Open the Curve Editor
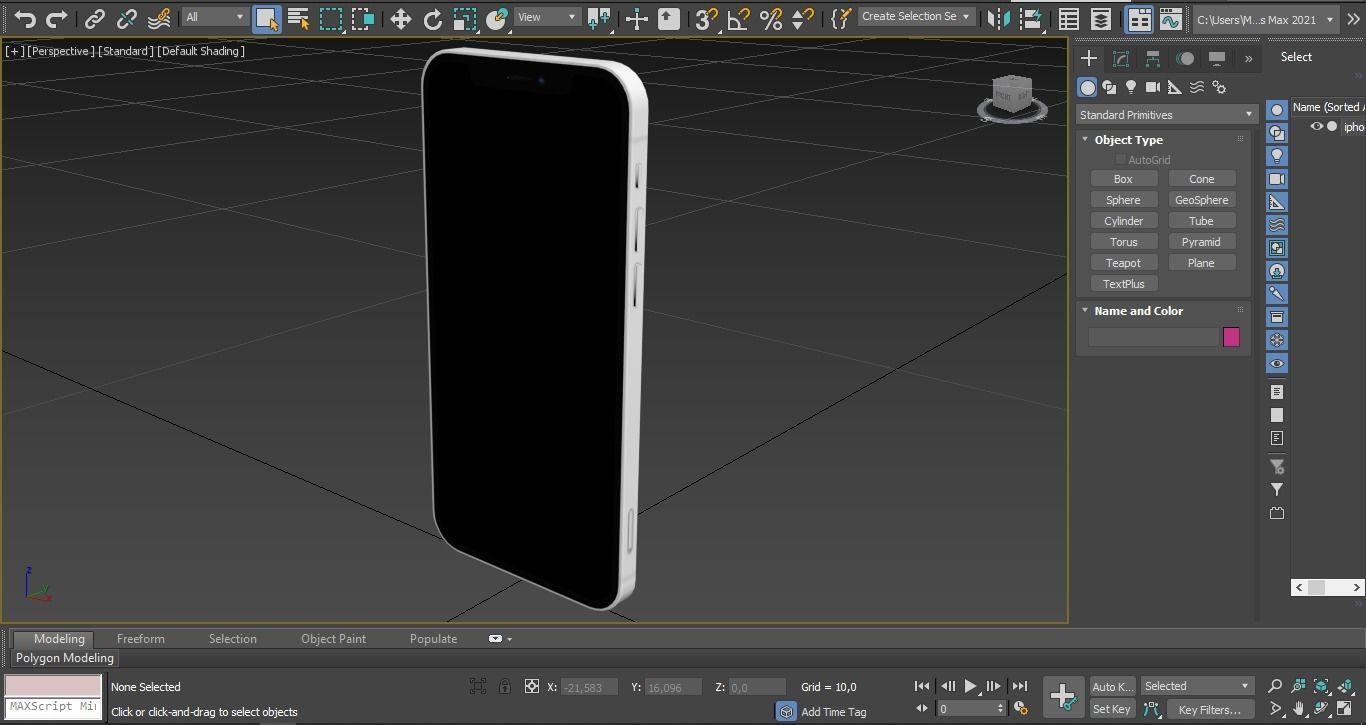Screen dimensions: 1366x725 (1170, 18)
